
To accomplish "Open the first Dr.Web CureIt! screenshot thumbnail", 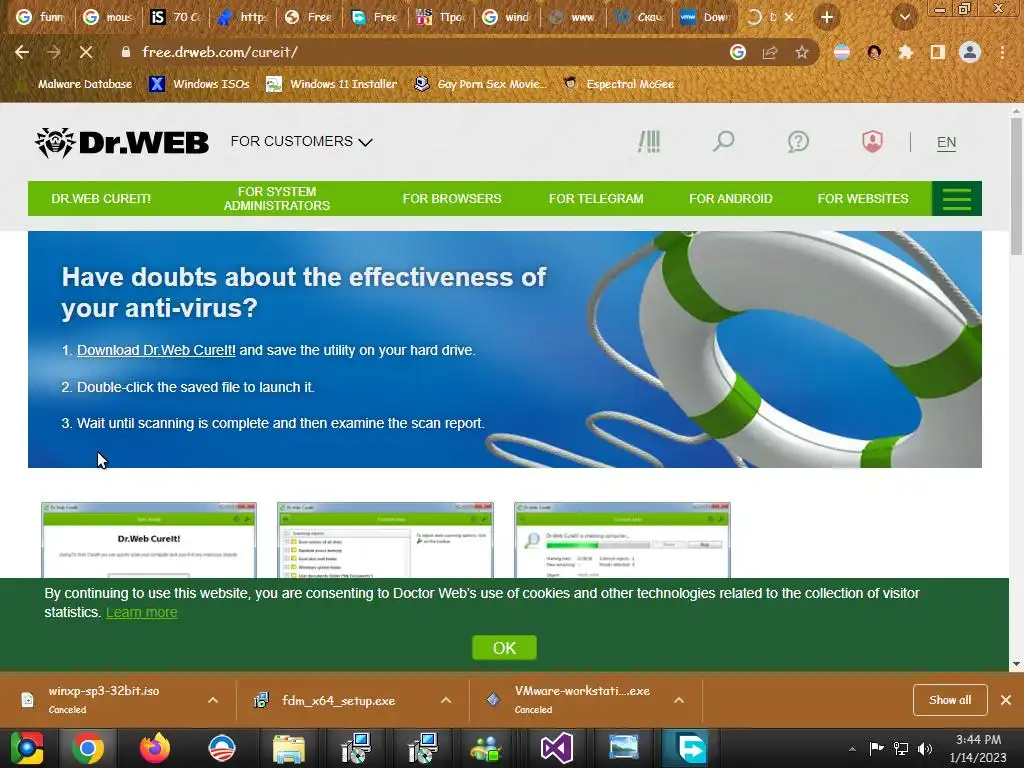I will (149, 540).
